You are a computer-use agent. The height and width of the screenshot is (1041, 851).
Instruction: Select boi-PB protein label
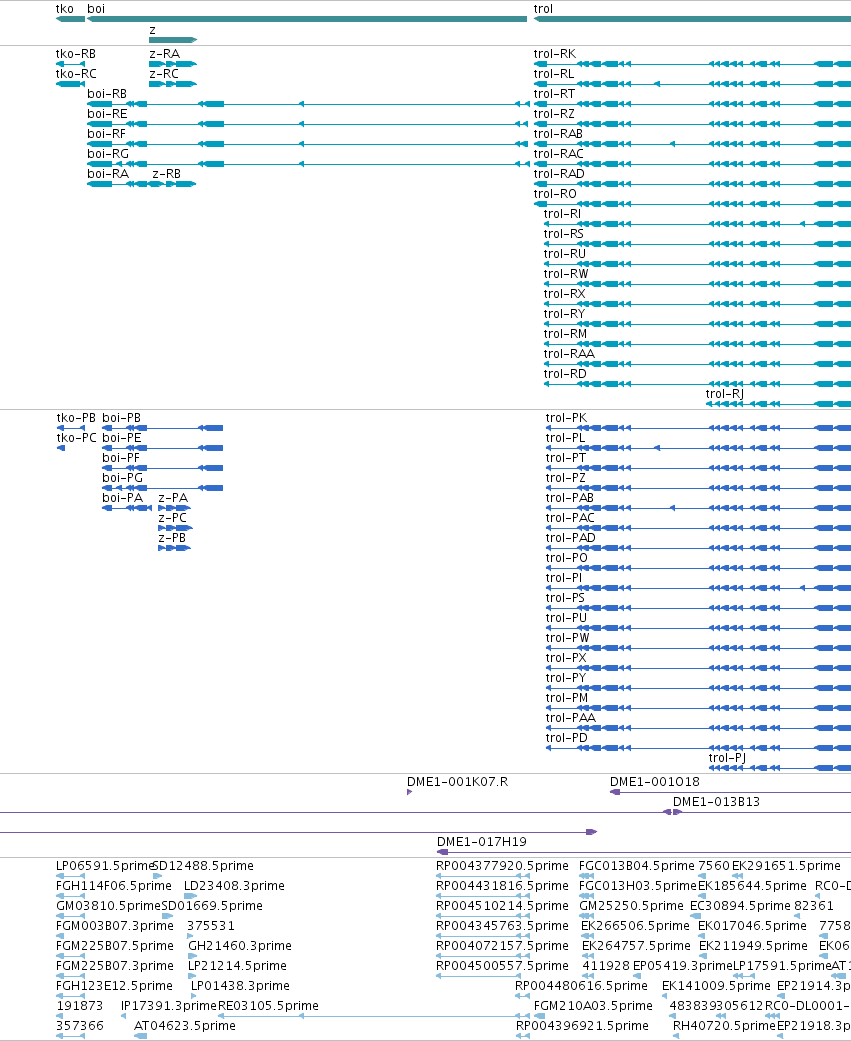click(121, 418)
